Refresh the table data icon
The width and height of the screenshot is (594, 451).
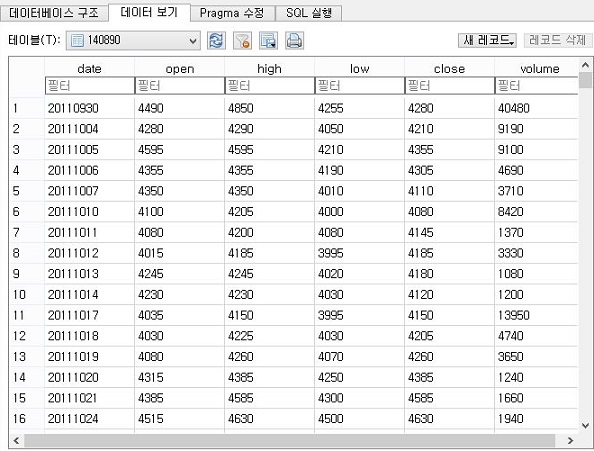[216, 41]
